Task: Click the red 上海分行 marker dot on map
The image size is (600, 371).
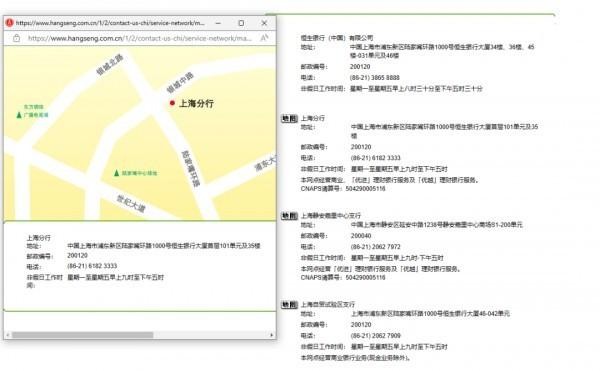Action: tap(172, 103)
